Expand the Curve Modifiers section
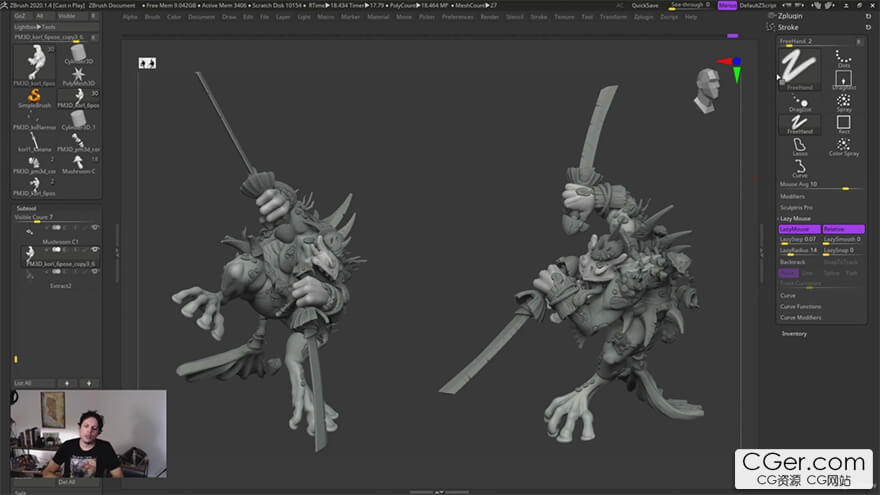Image resolution: width=880 pixels, height=495 pixels. pos(801,318)
